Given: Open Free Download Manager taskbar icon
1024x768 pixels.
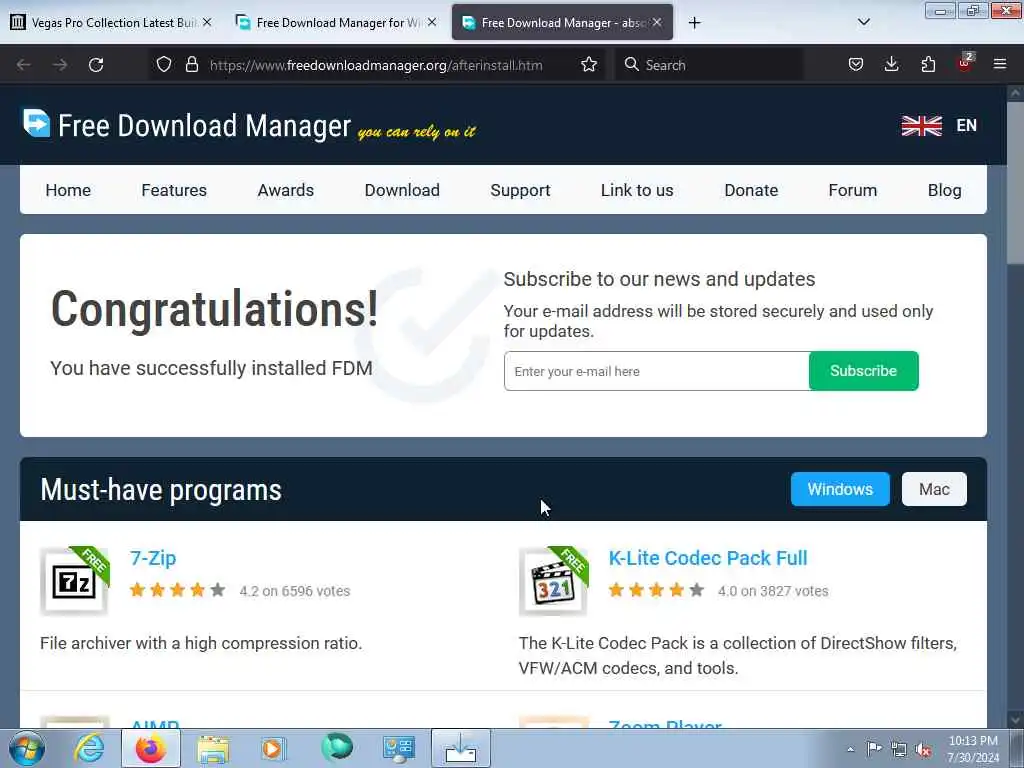Looking at the screenshot, I should click(x=460, y=748).
